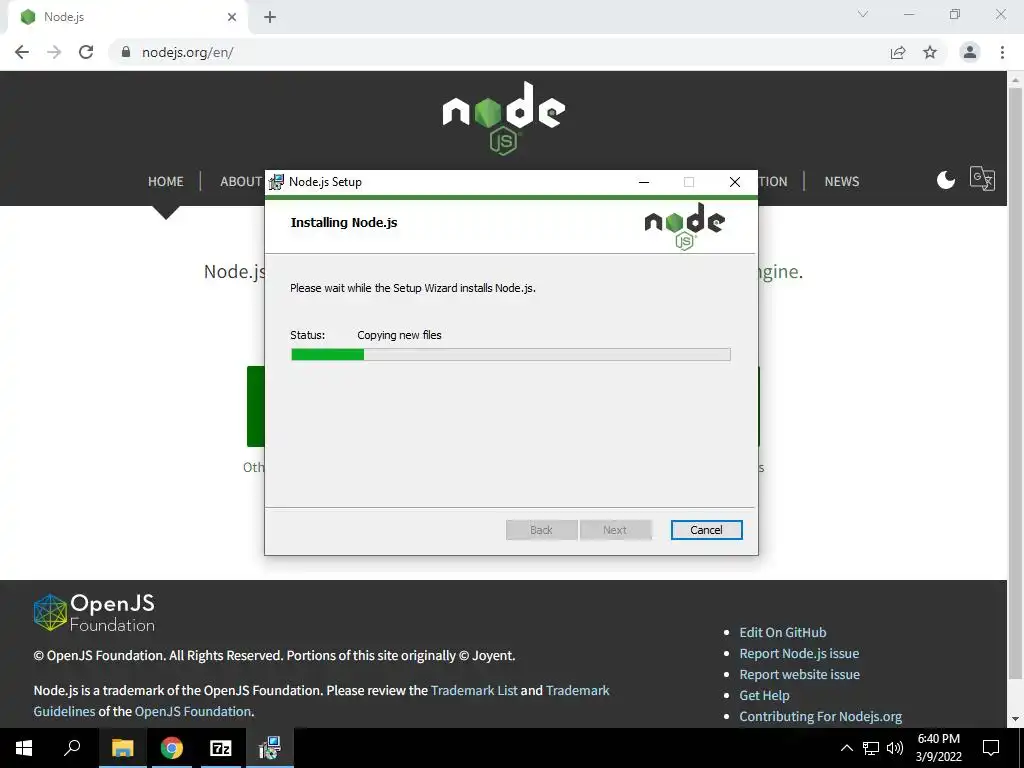Open a new tab with the plus button
This screenshot has height=768, width=1024.
click(x=270, y=17)
